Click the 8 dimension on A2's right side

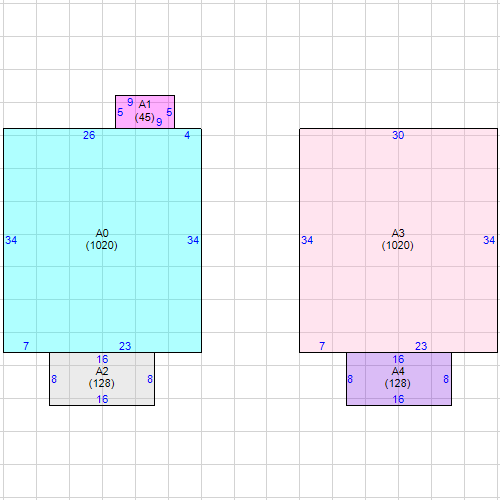(x=150, y=379)
